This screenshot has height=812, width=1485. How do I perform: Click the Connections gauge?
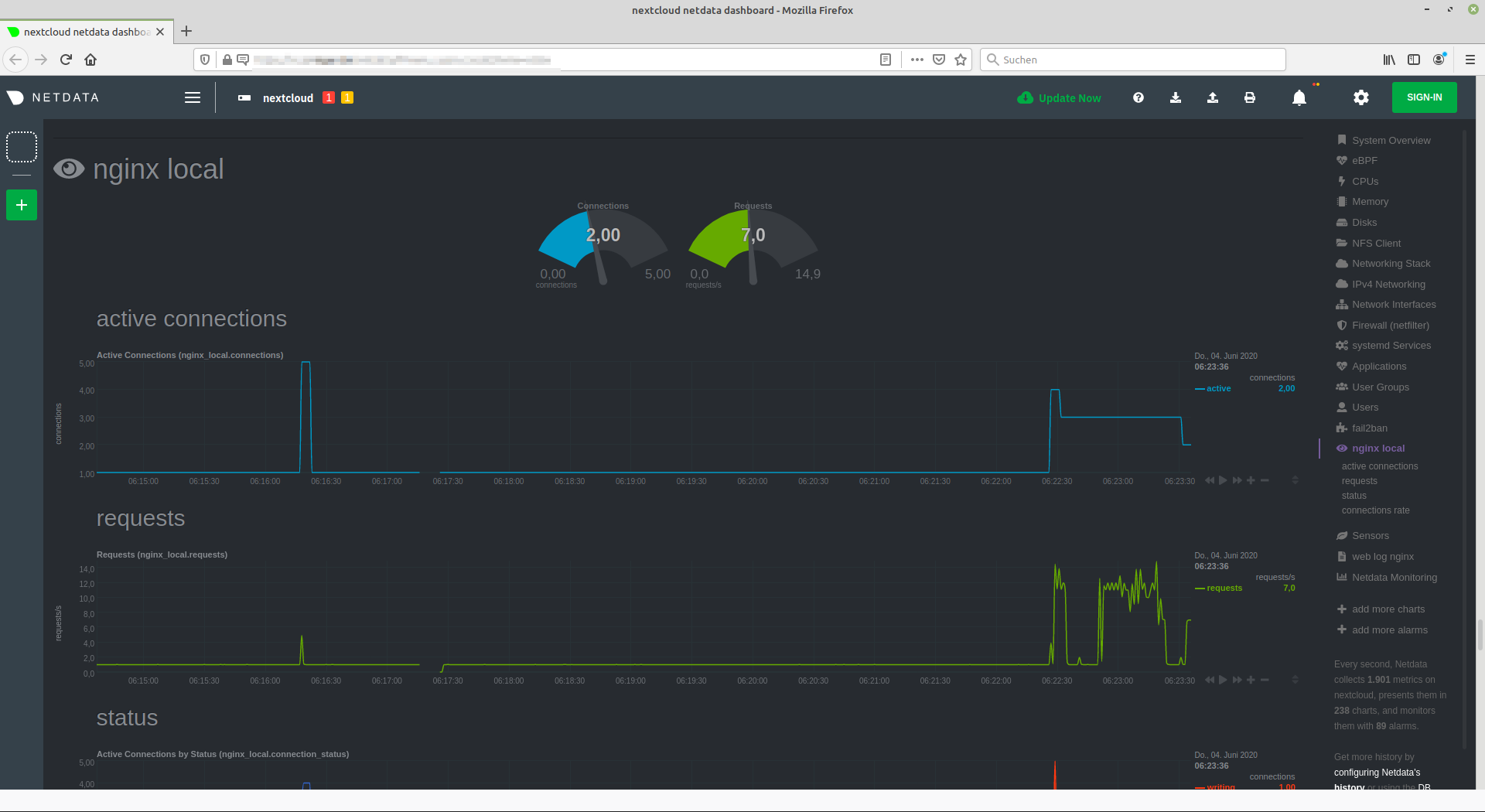(x=603, y=246)
